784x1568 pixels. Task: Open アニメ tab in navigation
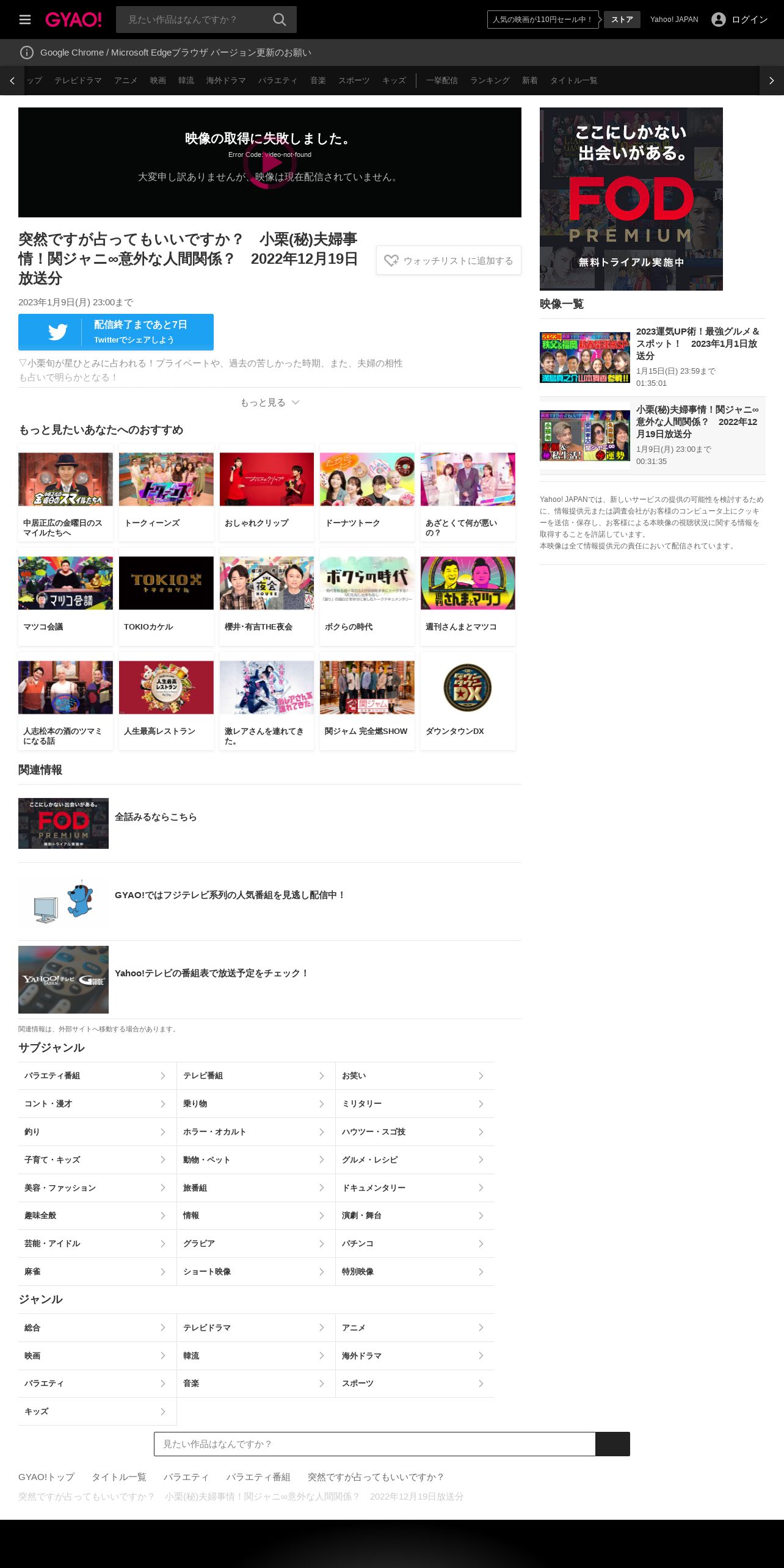(x=126, y=81)
